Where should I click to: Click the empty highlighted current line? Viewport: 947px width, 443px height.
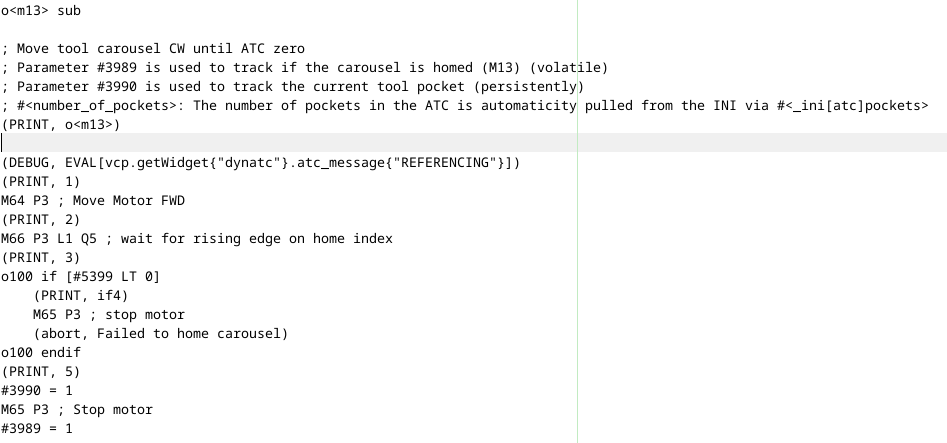tap(474, 143)
